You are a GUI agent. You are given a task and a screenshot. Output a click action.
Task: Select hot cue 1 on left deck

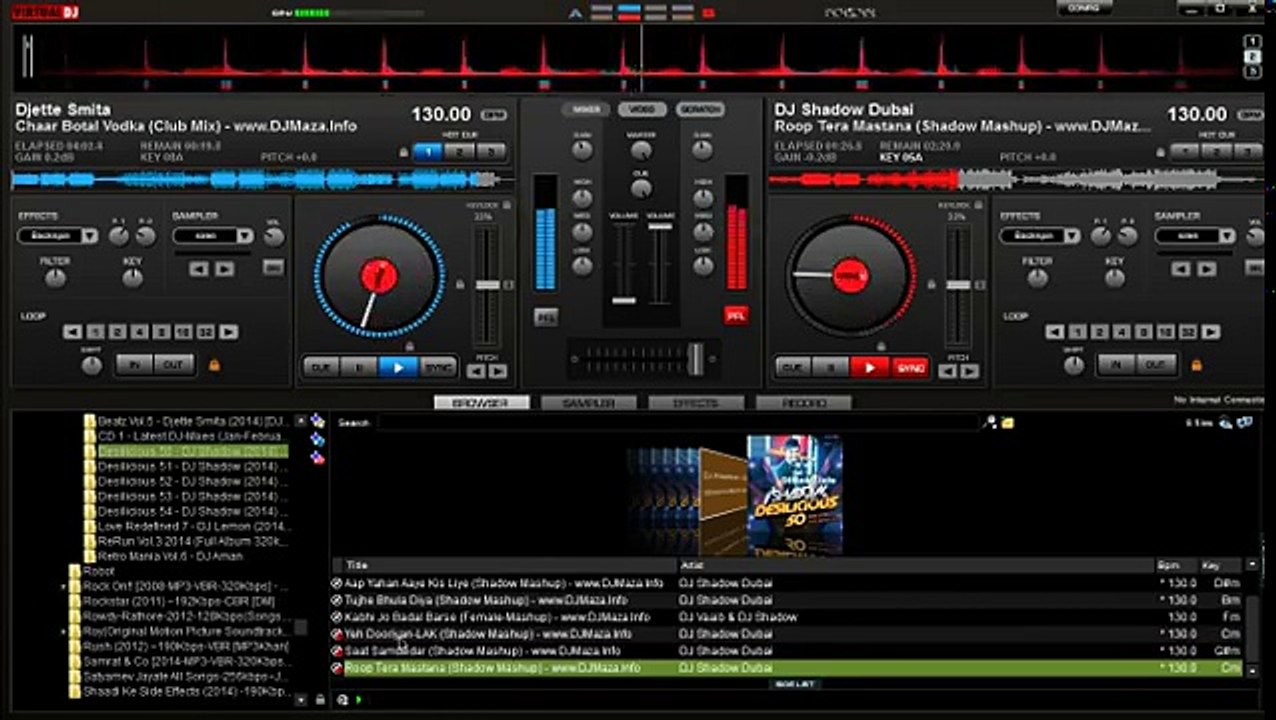point(427,152)
